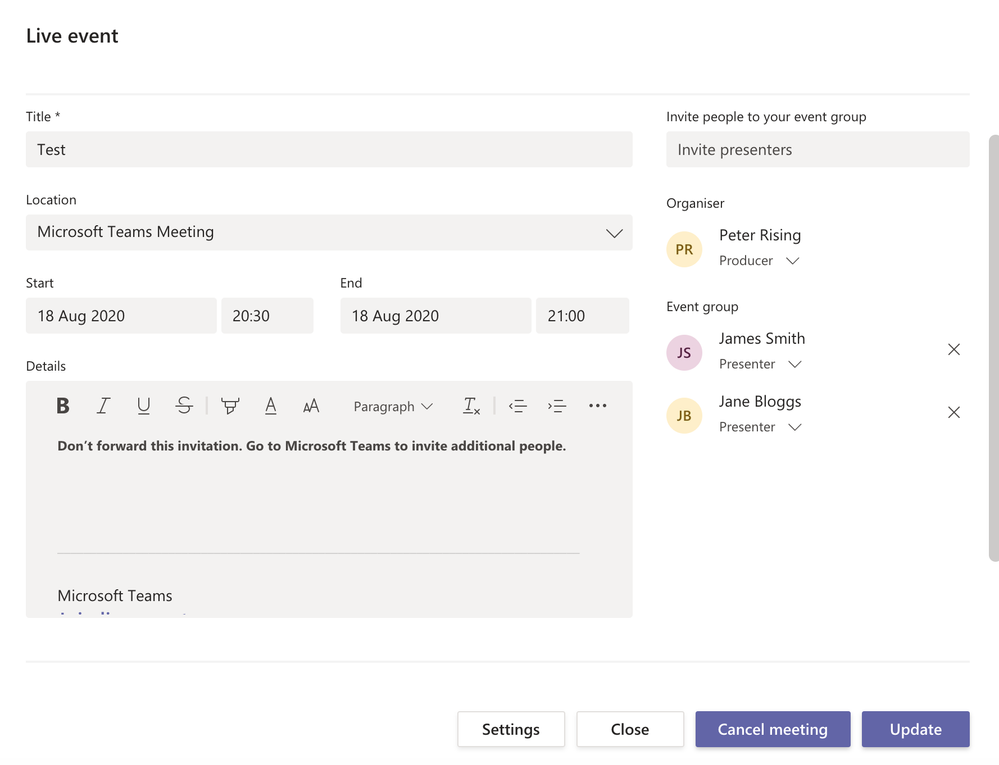Decrease the paragraph indent
999x765 pixels.
pos(517,406)
